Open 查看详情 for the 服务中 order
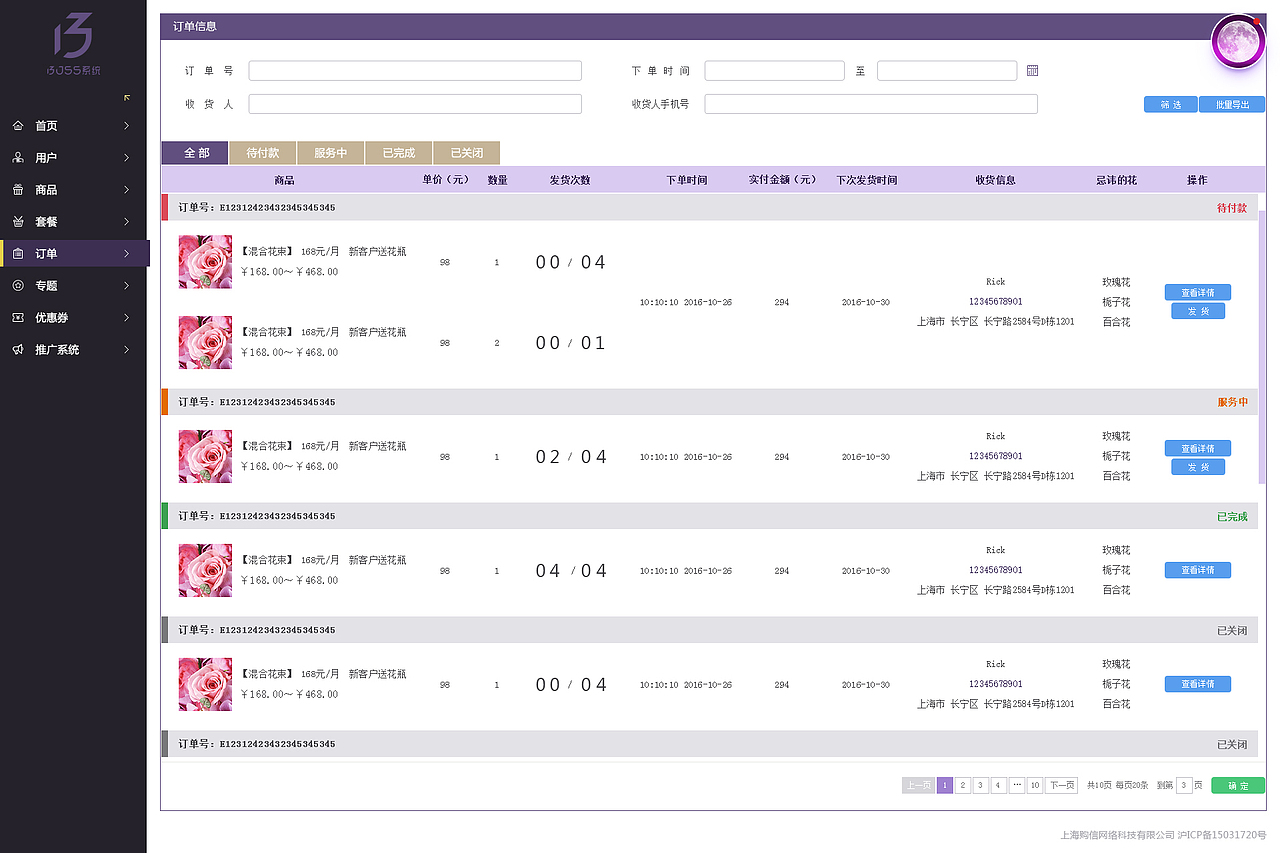Image resolution: width=1280 pixels, height=853 pixels. pos(1197,448)
